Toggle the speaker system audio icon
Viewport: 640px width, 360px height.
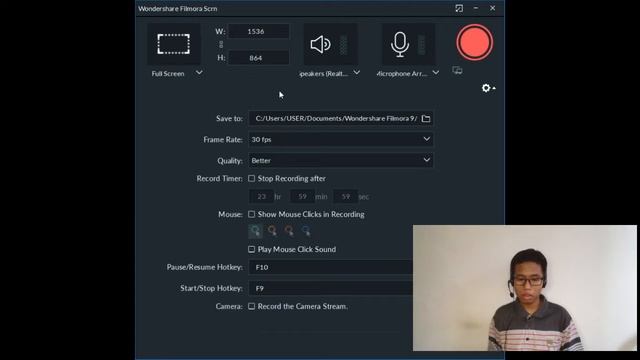[x=320, y=44]
